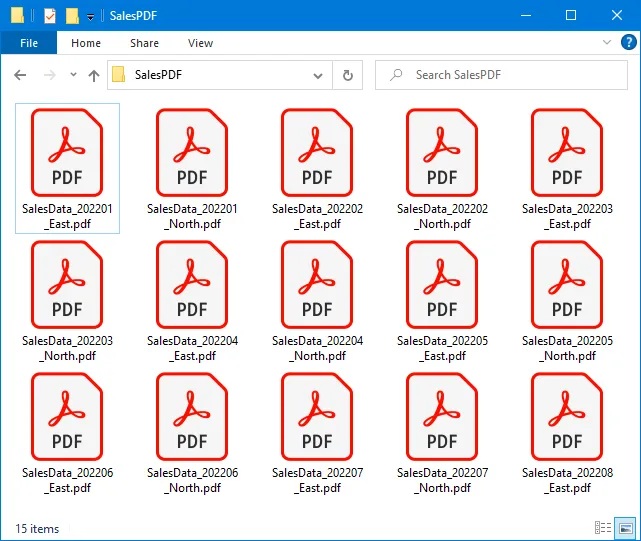Open the recent locations dropdown
Screen dimensions: 641x541
click(x=73, y=75)
